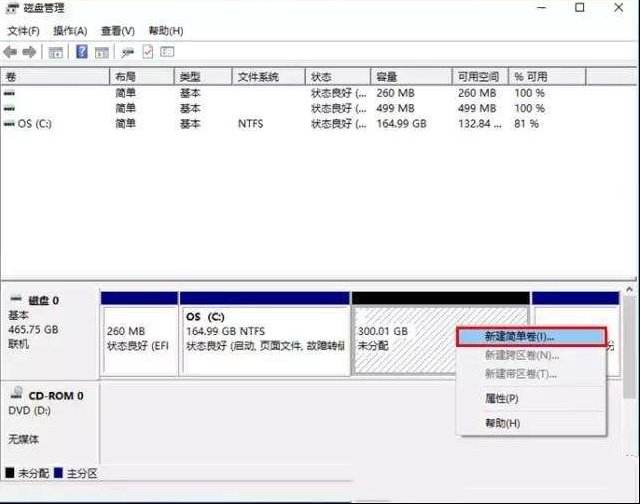The width and height of the screenshot is (640, 504).
Task: Click the 499 MB capacity cell
Action: 395,109
